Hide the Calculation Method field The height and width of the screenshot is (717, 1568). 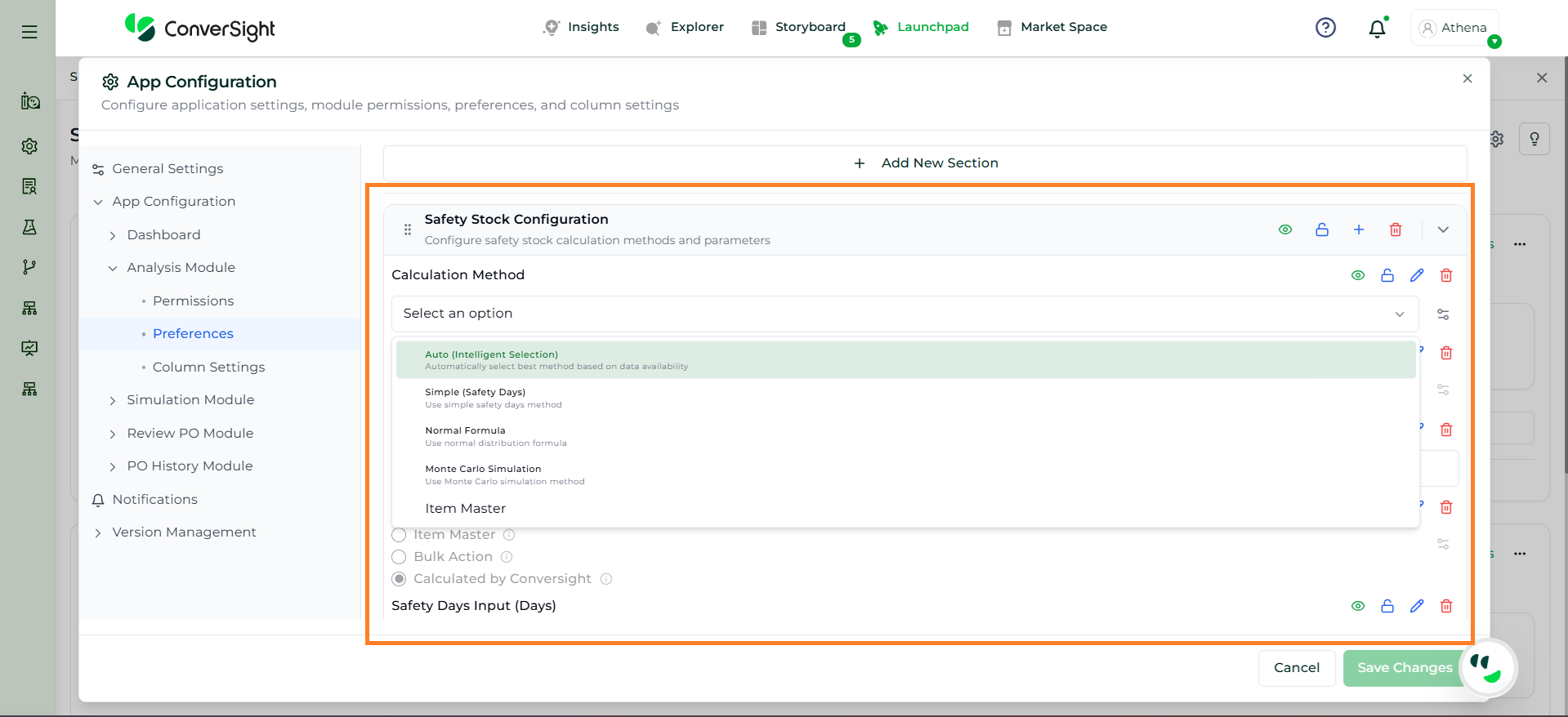(x=1358, y=276)
